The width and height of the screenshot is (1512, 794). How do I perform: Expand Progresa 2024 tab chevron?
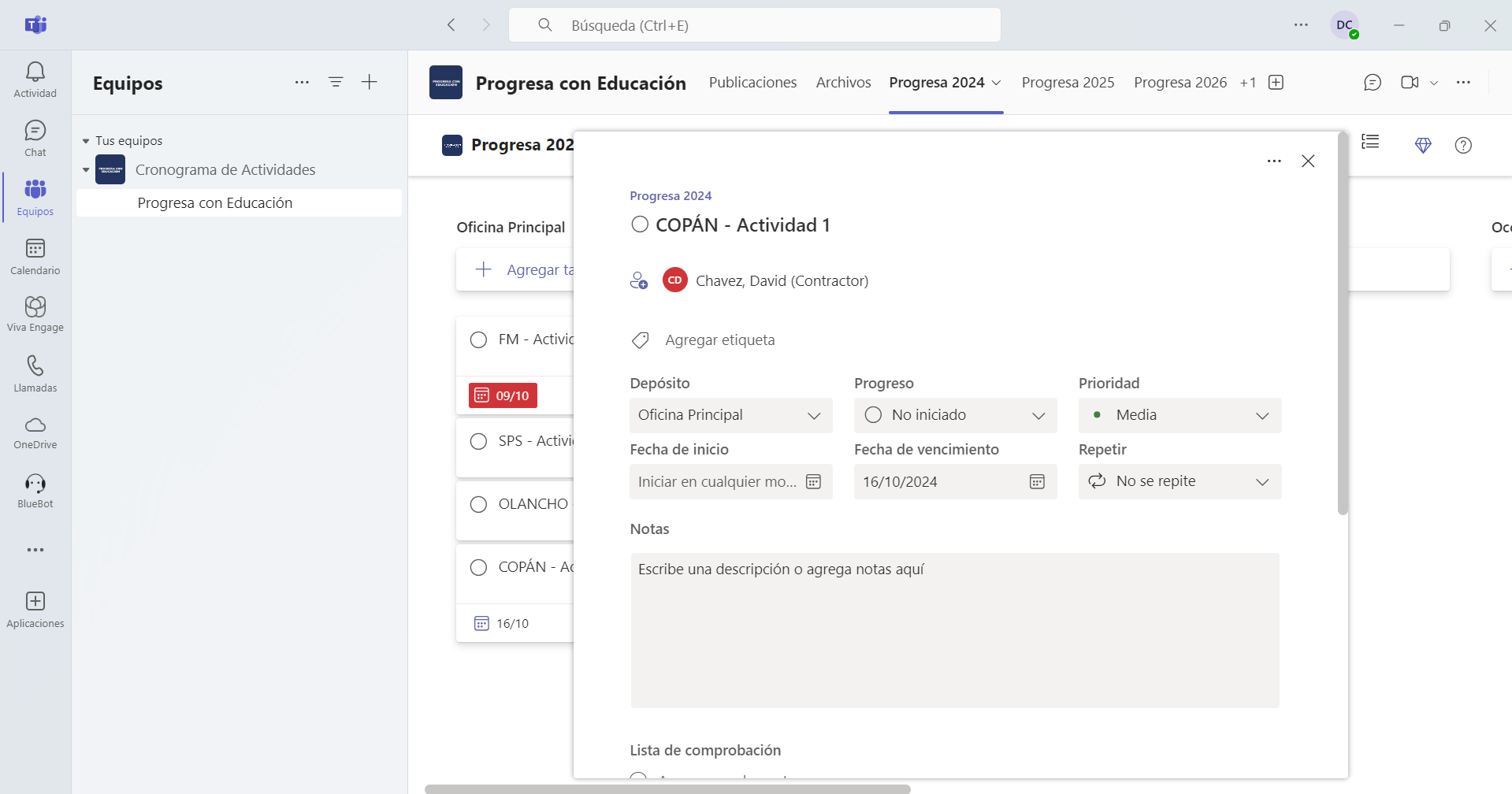997,83
